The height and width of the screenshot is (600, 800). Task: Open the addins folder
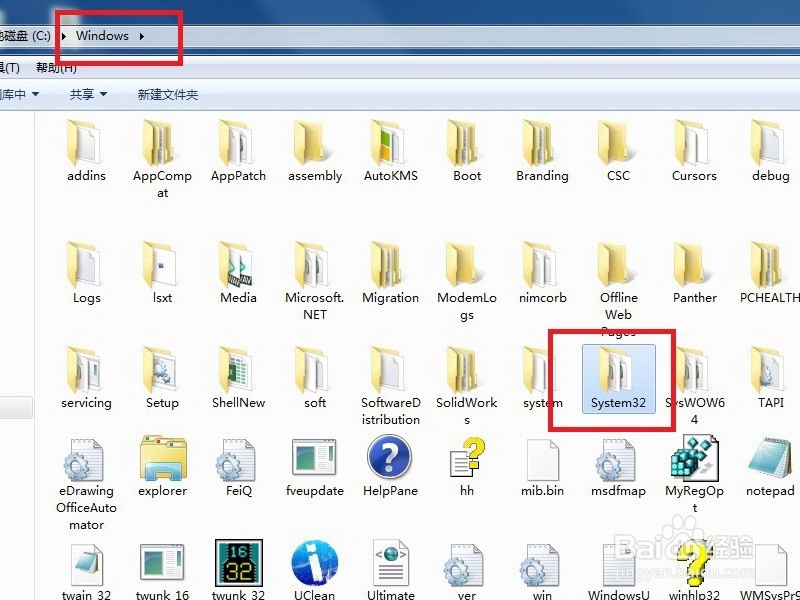pos(86,151)
